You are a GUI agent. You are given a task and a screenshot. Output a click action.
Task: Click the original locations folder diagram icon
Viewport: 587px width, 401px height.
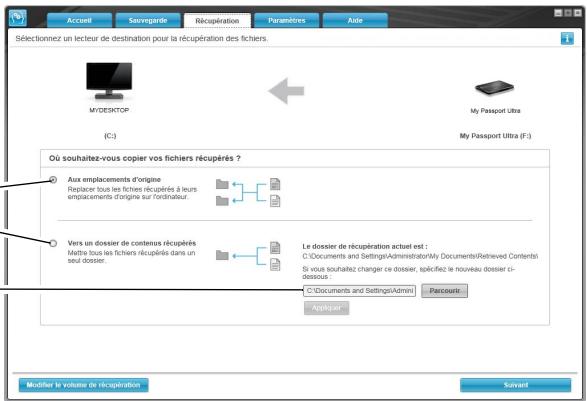(x=248, y=193)
